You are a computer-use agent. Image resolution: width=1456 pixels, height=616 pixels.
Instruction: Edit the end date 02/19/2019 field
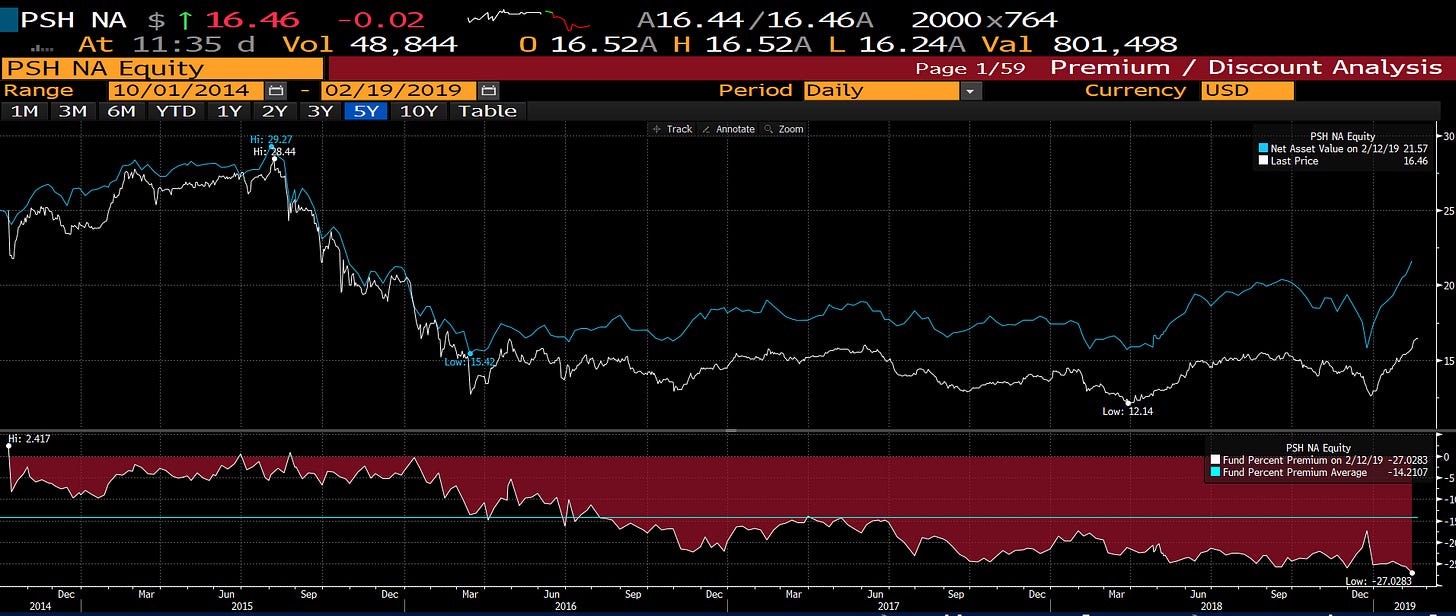(399, 90)
